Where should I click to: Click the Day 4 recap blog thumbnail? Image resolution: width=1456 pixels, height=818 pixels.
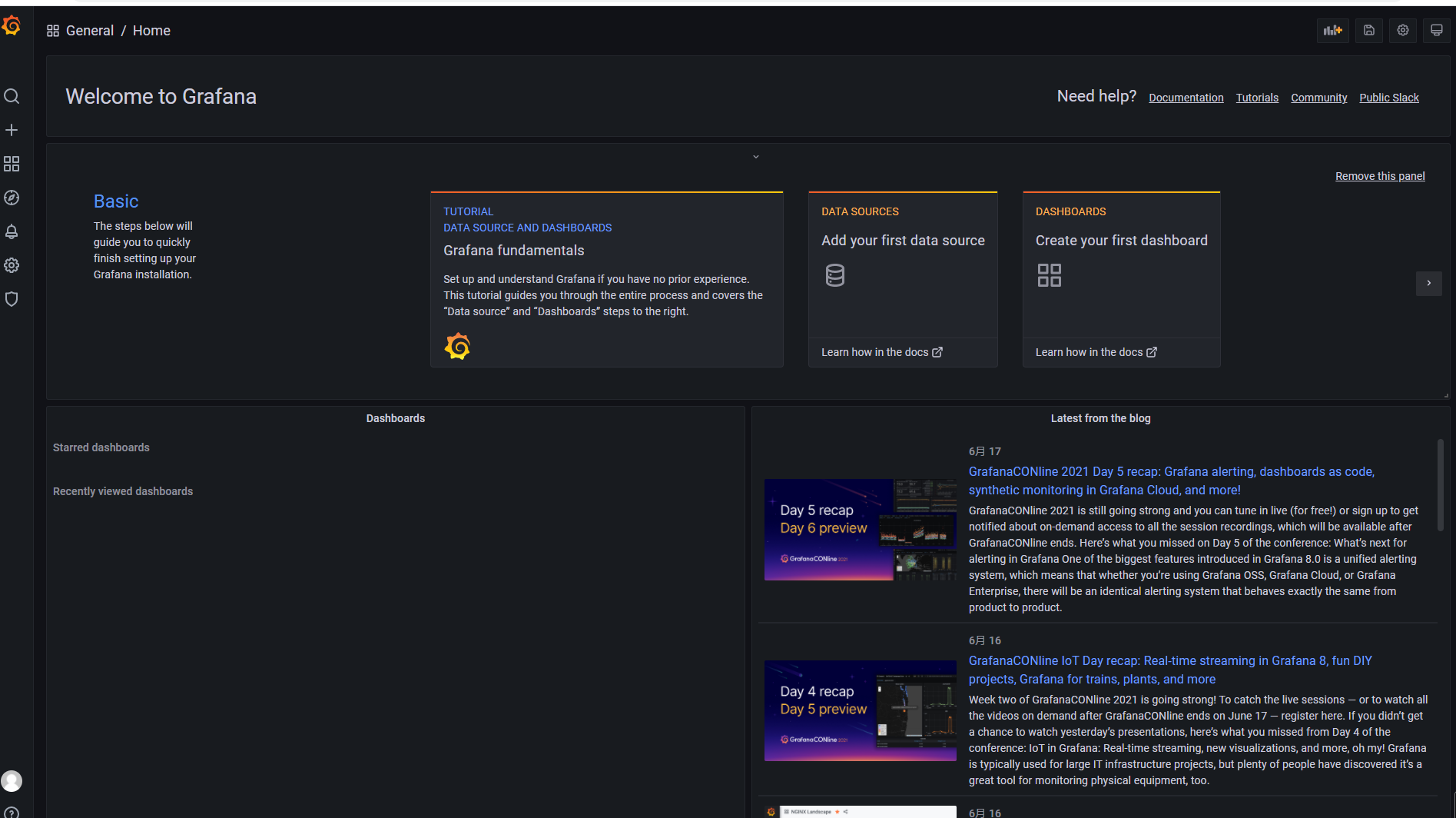pos(861,710)
